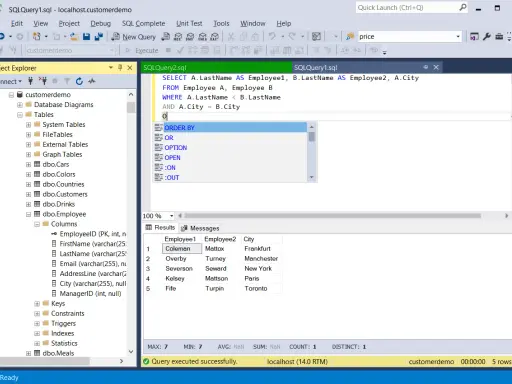This screenshot has height=384, width=512.
Task: Click the blue Save floppy disk icon
Action: (x=86, y=36)
